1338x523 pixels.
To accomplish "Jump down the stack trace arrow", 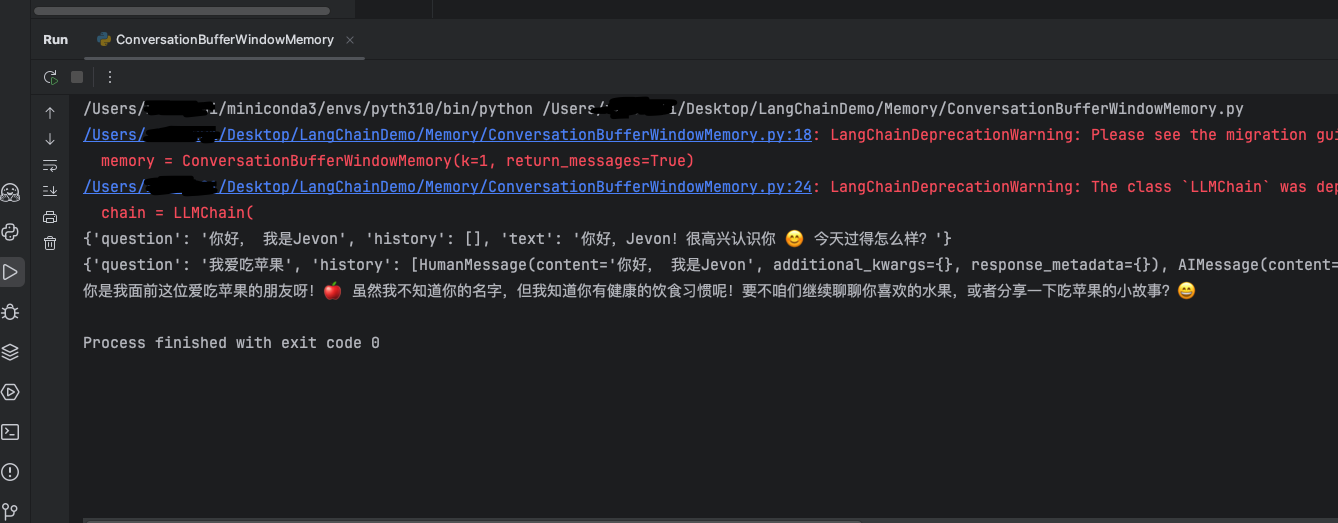I will click(x=50, y=139).
